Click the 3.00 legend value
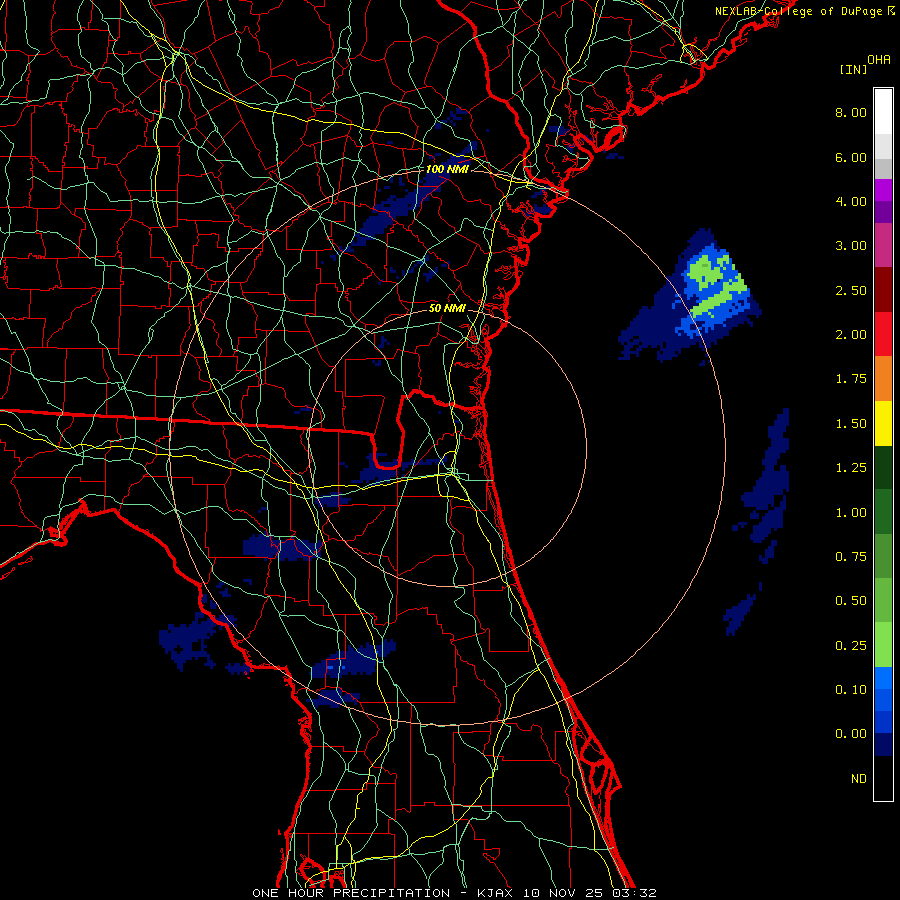The image size is (900, 900). pyautogui.click(x=851, y=246)
